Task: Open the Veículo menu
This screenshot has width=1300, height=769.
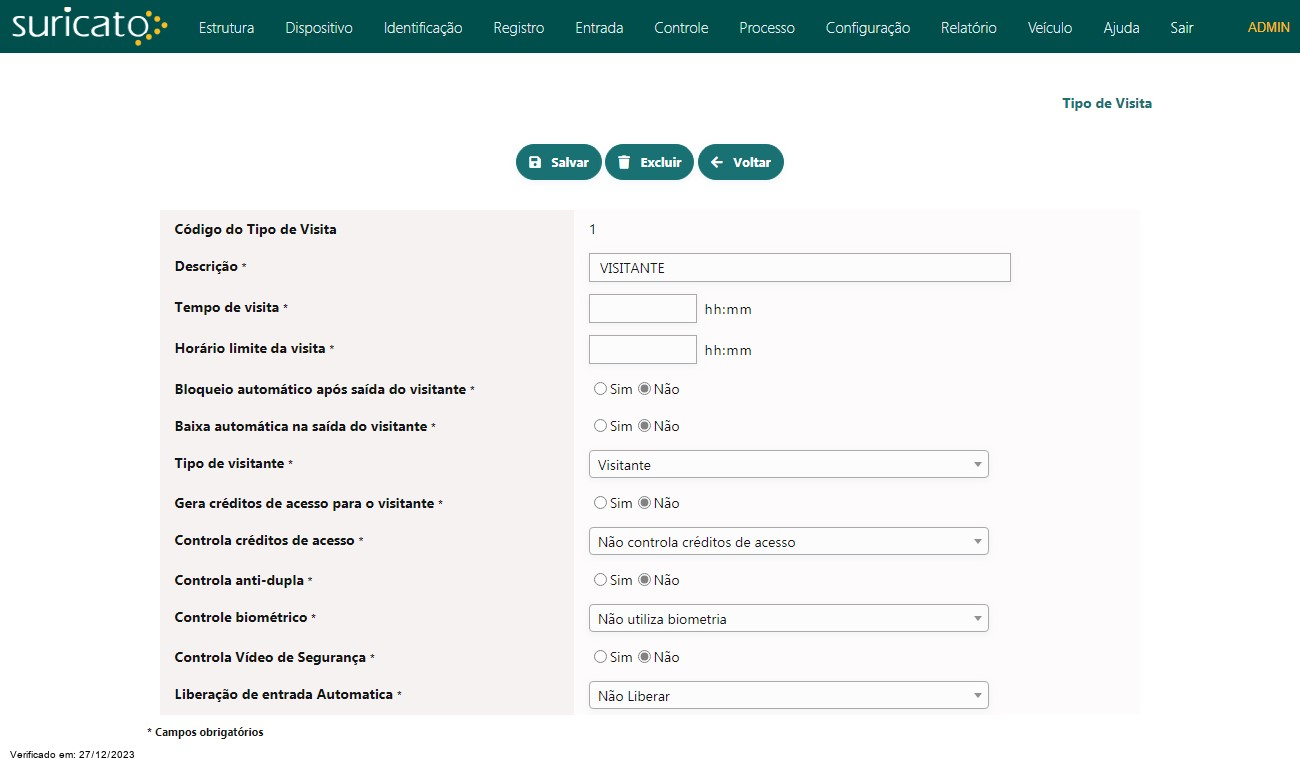Action: (1050, 28)
